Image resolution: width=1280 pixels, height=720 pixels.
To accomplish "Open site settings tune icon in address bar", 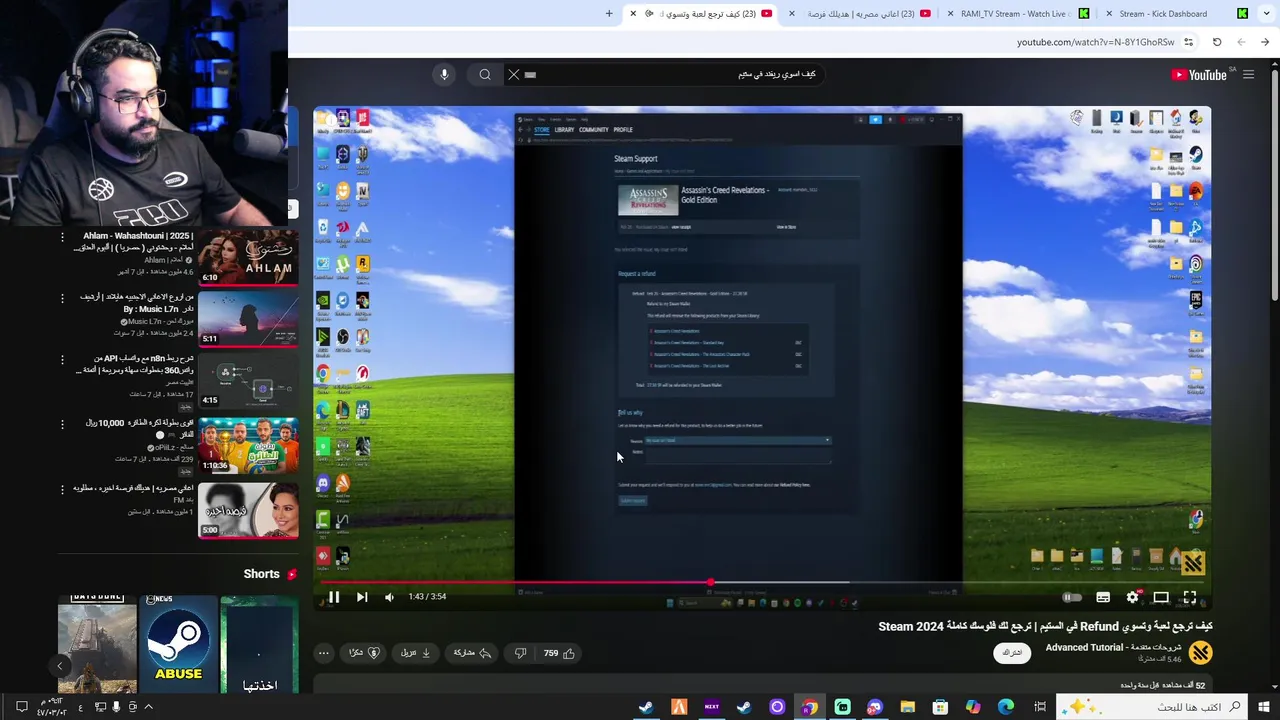I will [x=1188, y=42].
